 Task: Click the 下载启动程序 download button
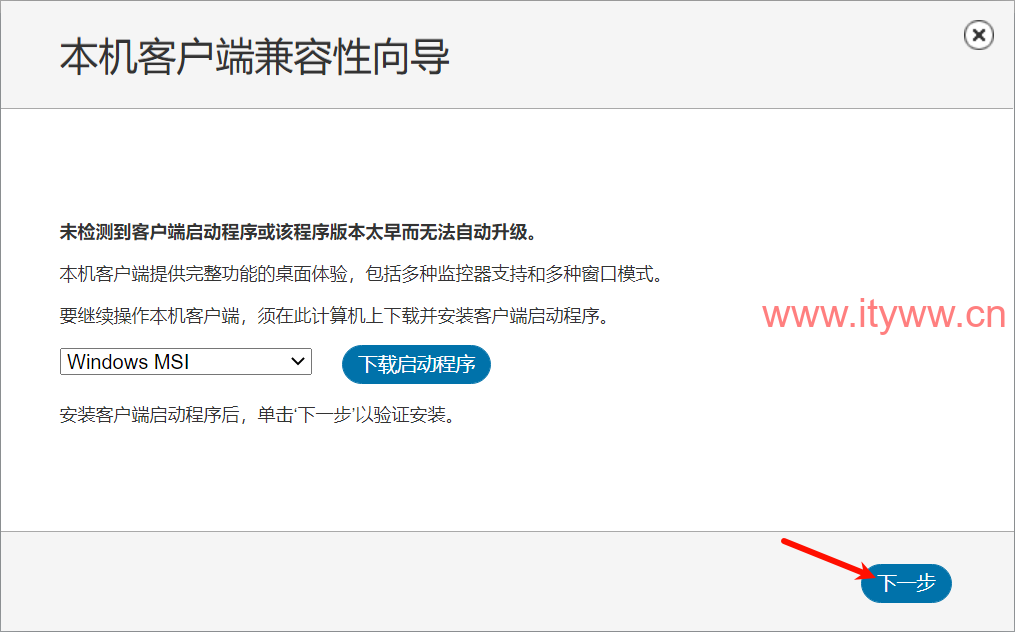pyautogui.click(x=416, y=364)
